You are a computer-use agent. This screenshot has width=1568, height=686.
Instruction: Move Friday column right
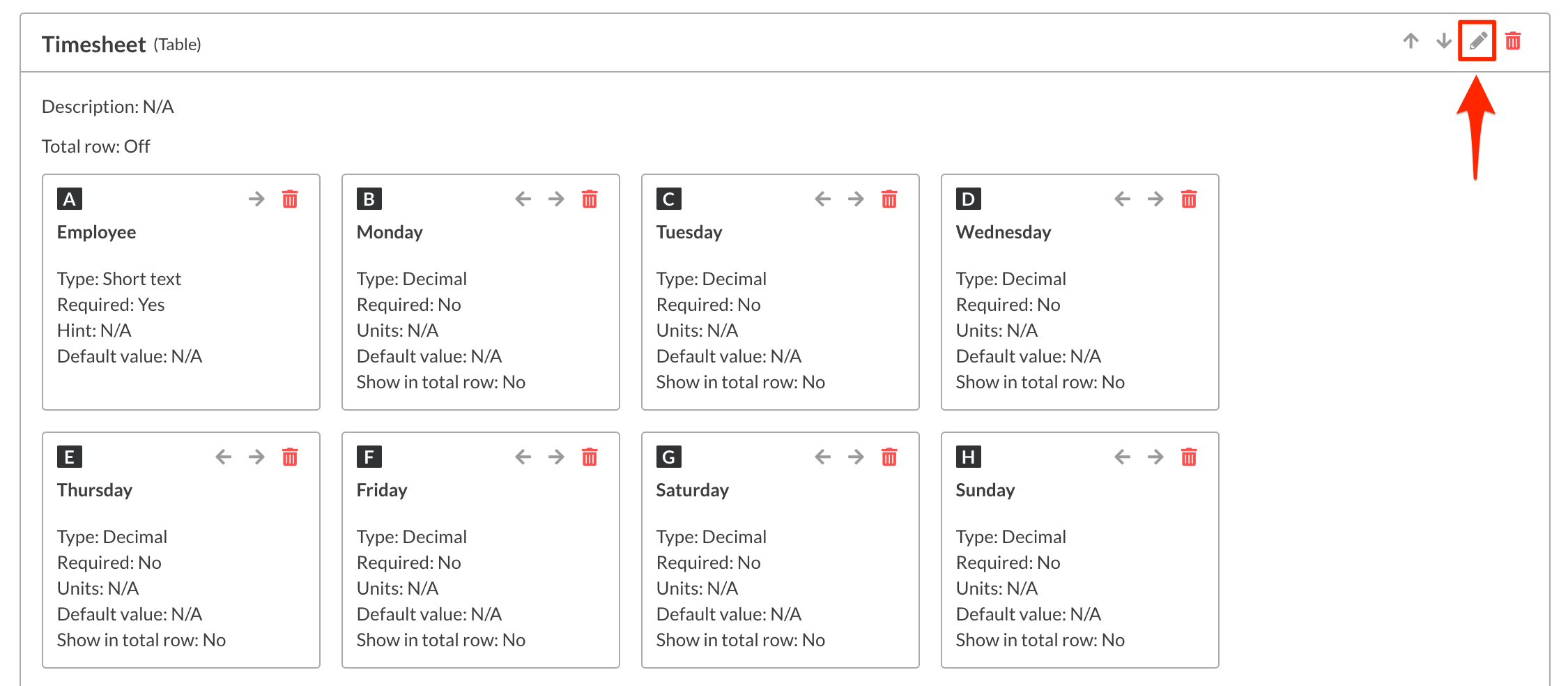coord(556,457)
